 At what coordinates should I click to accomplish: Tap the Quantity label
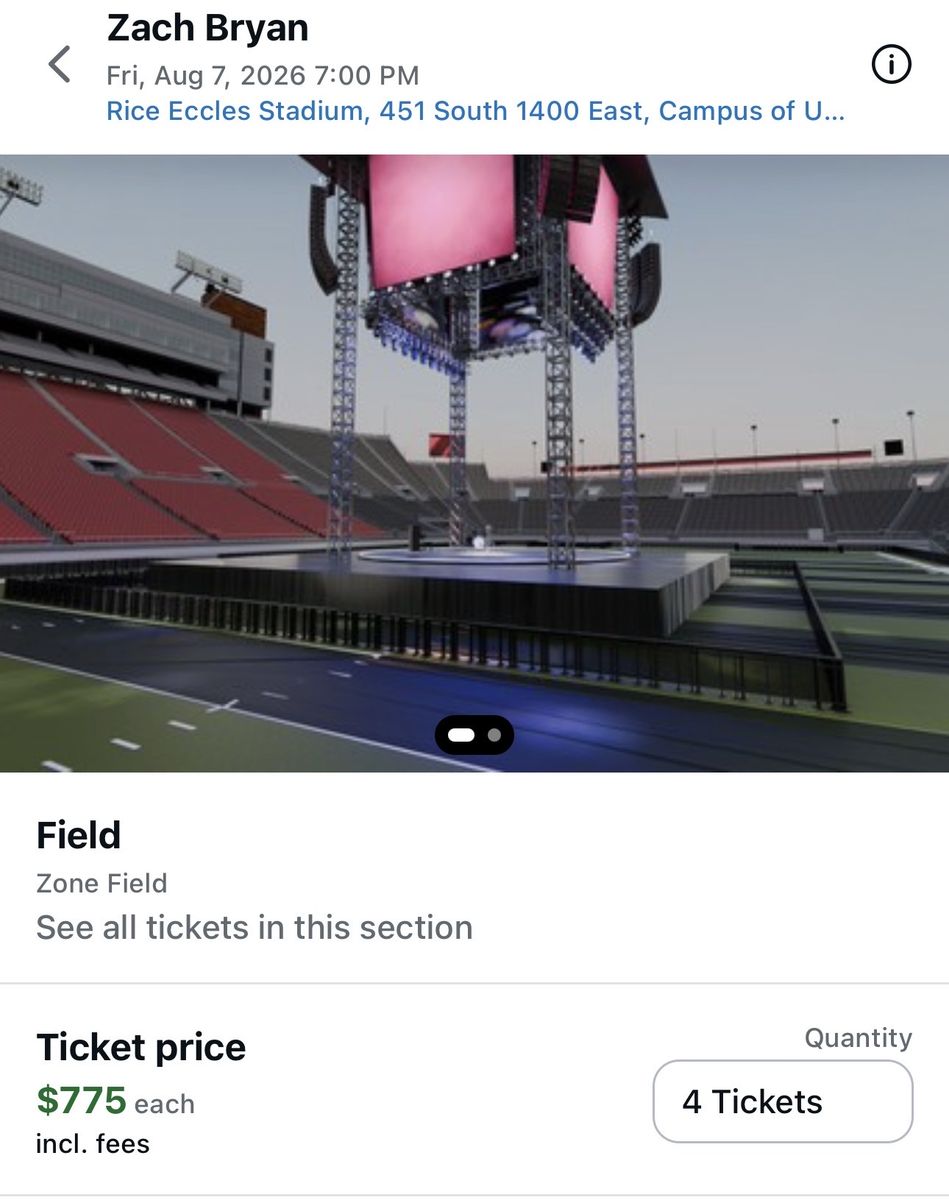click(858, 1038)
